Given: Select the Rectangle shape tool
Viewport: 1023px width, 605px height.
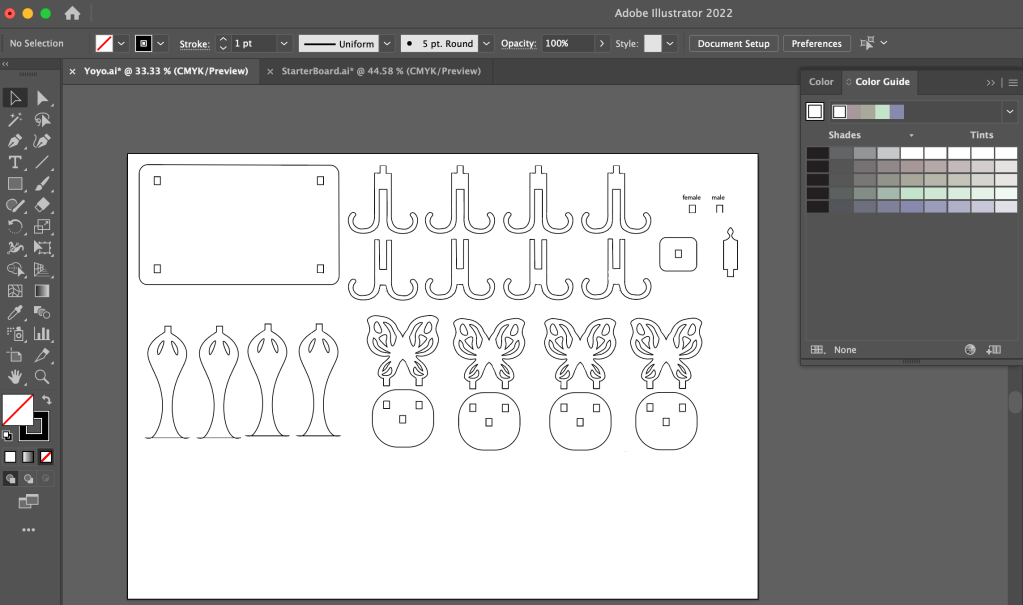Looking at the screenshot, I should pos(15,184).
